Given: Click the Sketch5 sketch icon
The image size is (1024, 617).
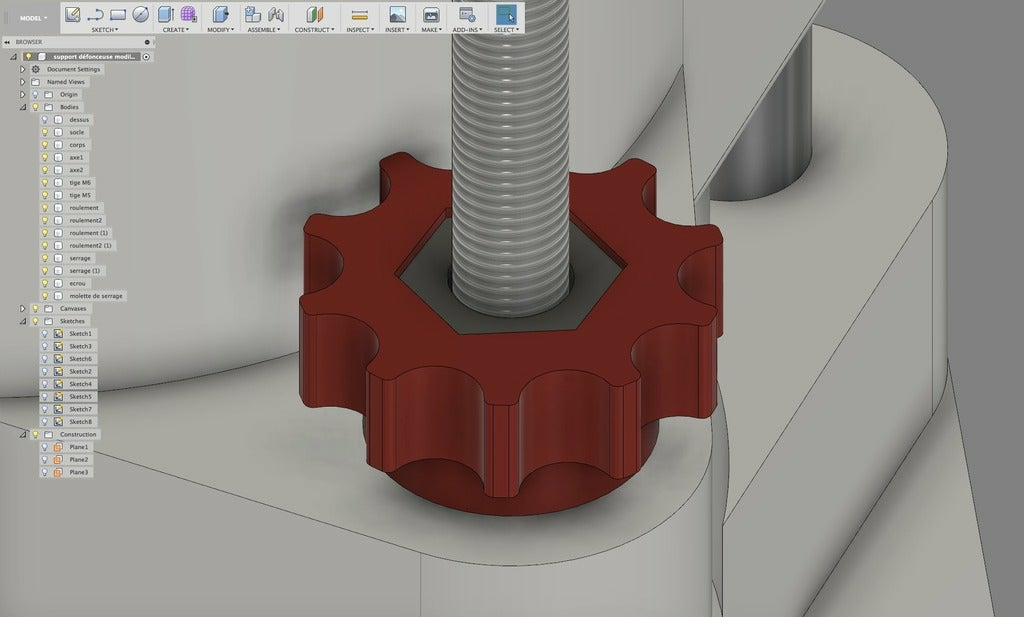Looking at the screenshot, I should pyautogui.click(x=58, y=397).
